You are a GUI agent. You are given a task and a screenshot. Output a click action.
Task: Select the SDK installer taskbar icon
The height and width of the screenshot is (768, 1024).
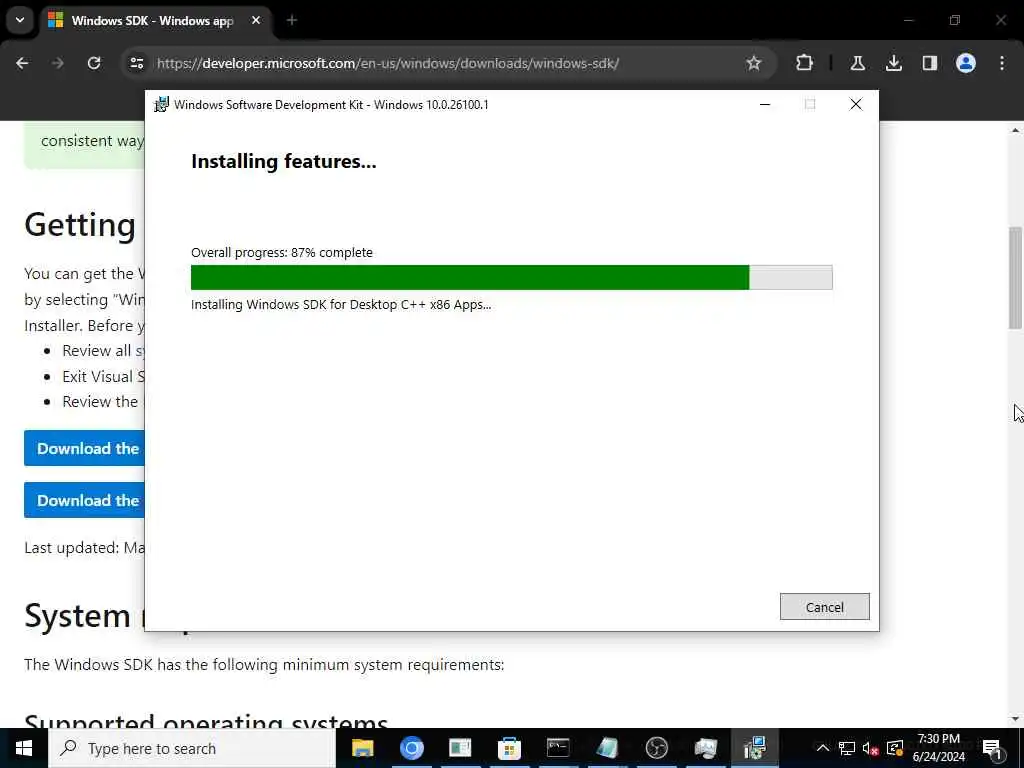(754, 748)
